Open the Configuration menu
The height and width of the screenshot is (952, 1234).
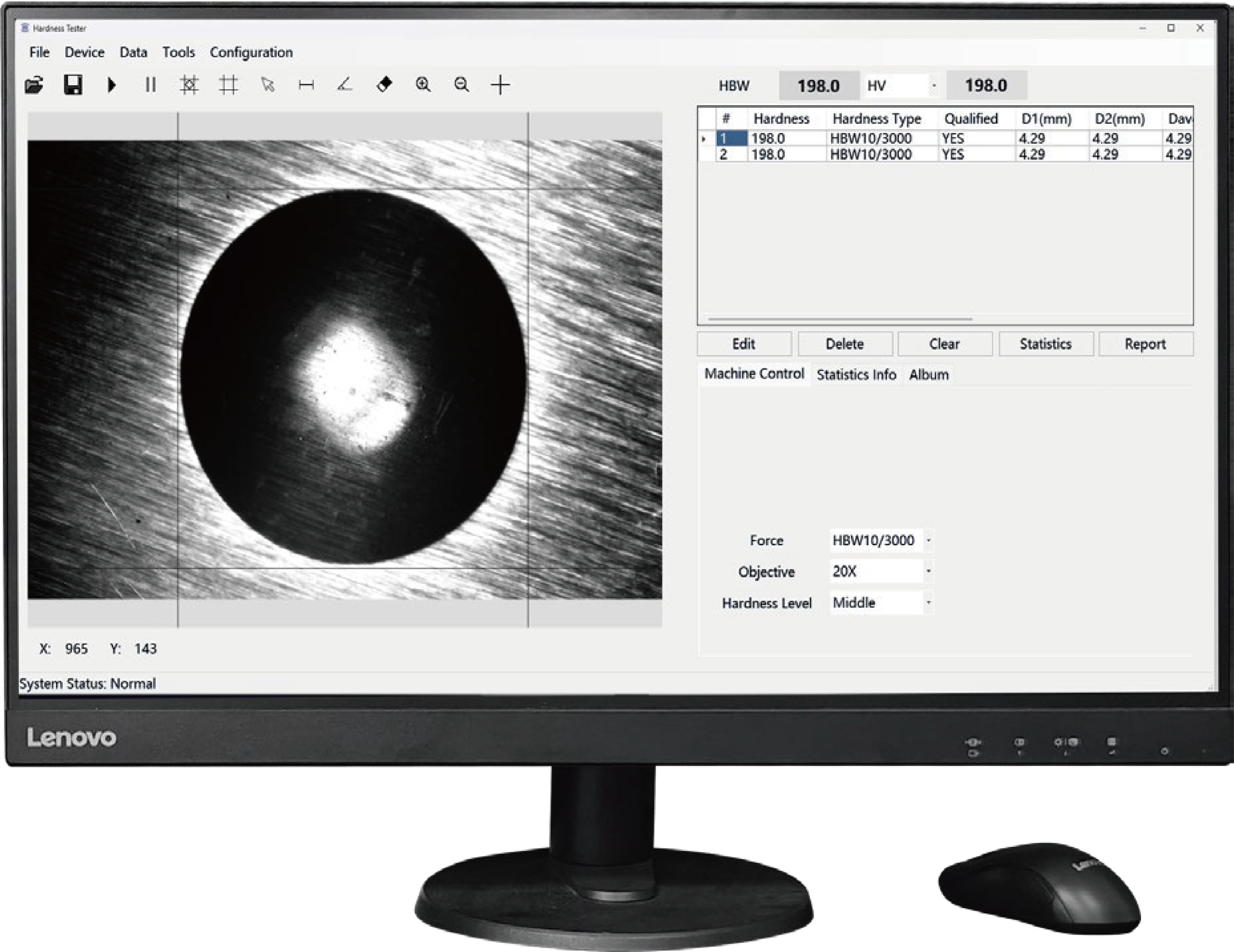click(x=252, y=52)
